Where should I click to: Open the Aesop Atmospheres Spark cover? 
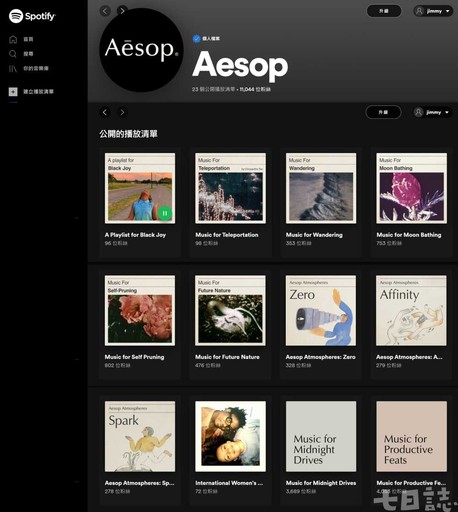pos(140,436)
